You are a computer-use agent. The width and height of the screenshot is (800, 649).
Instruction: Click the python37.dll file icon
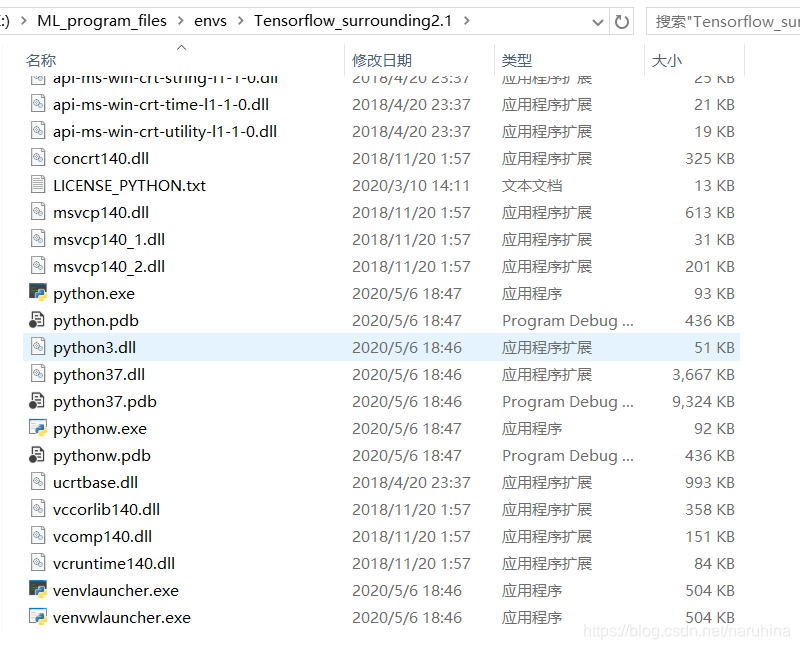[38, 374]
